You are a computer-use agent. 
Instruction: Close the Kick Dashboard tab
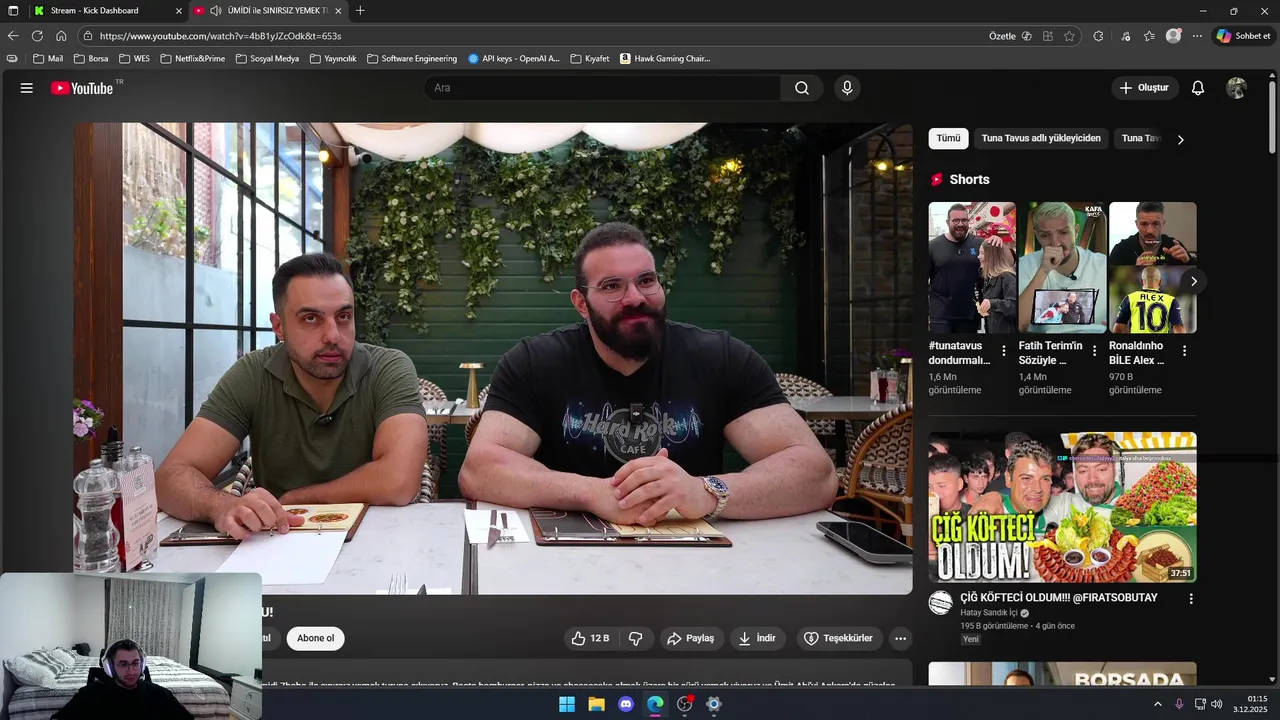point(179,11)
